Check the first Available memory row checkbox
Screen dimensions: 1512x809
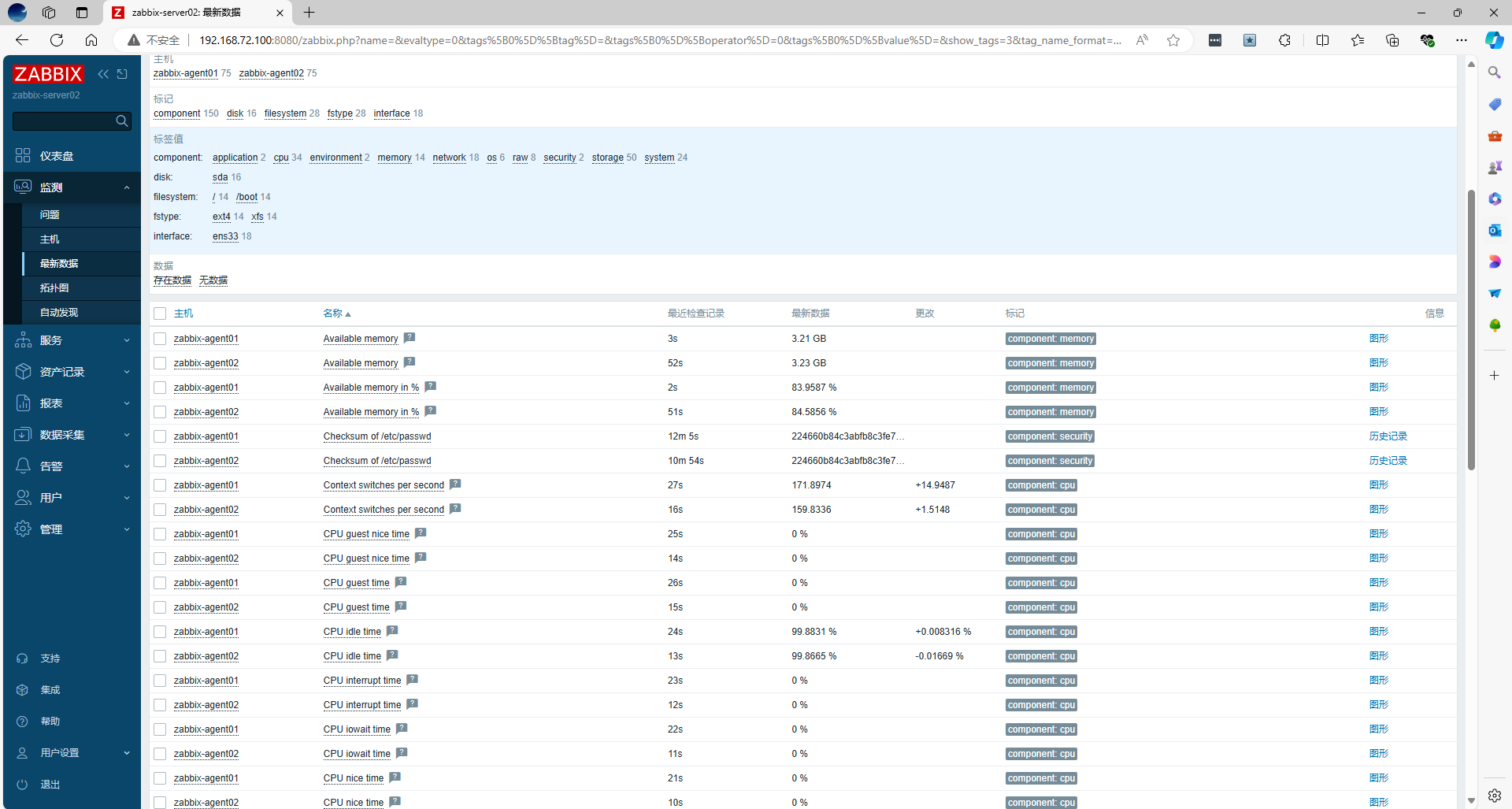point(160,338)
